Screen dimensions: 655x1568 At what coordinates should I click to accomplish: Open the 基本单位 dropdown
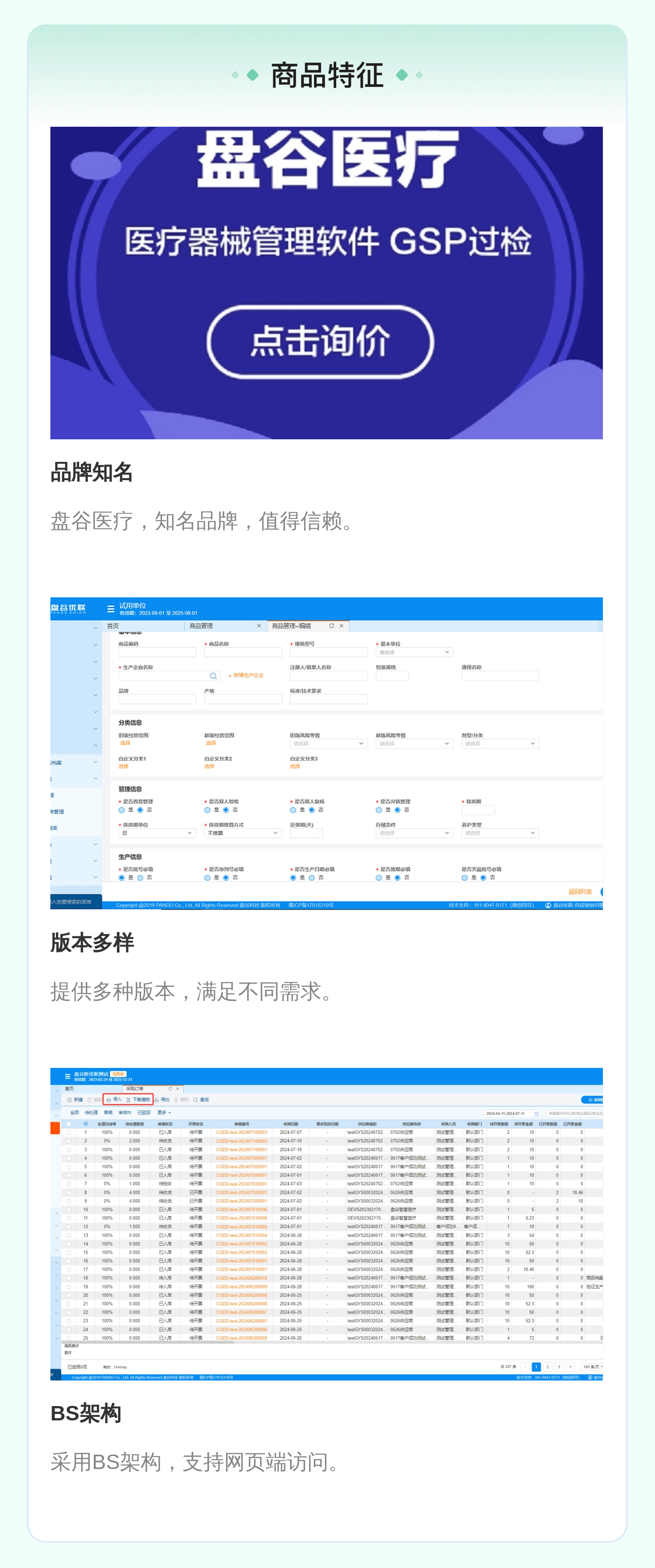point(414,652)
